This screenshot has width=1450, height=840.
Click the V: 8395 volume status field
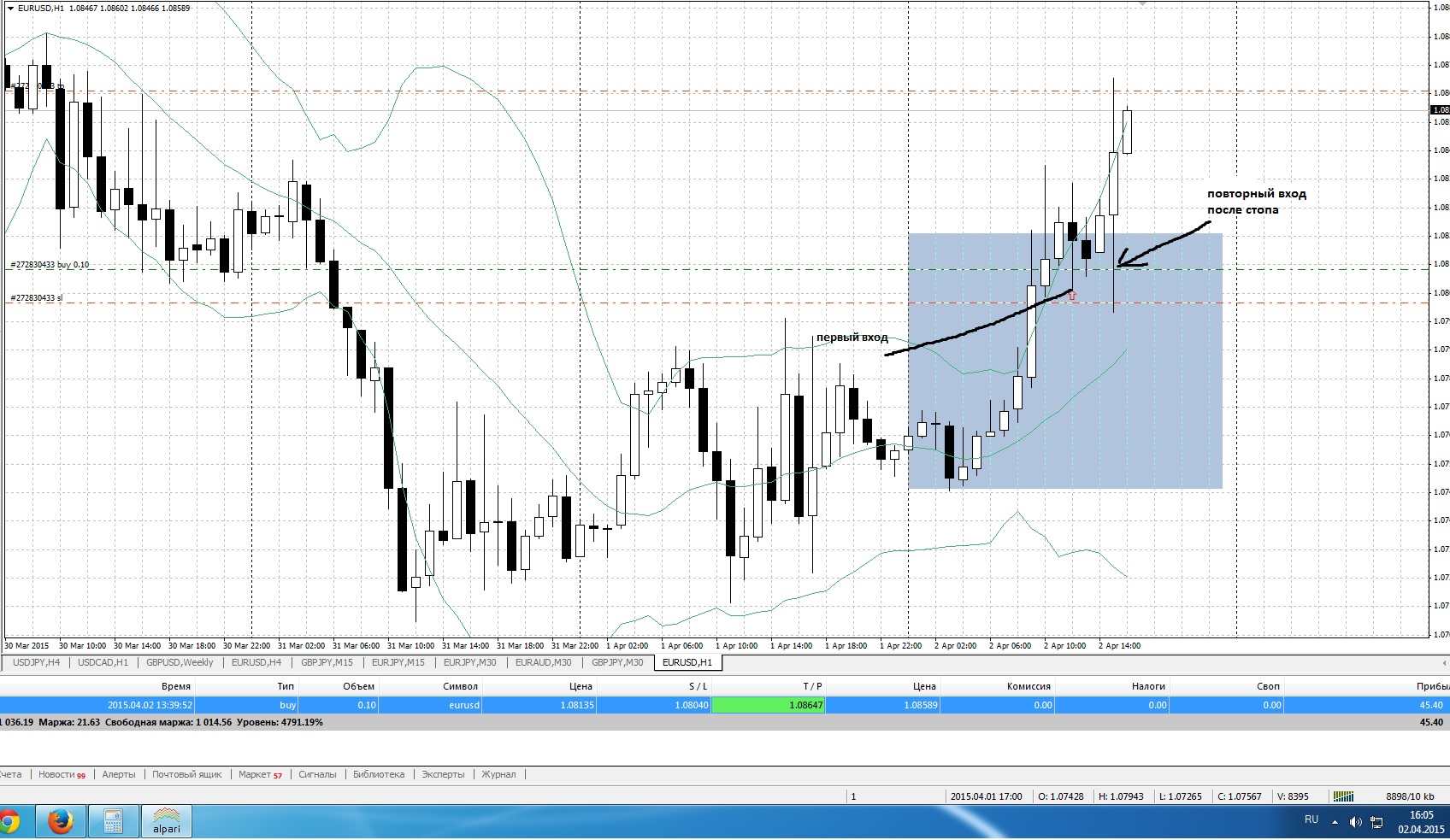(1293, 796)
